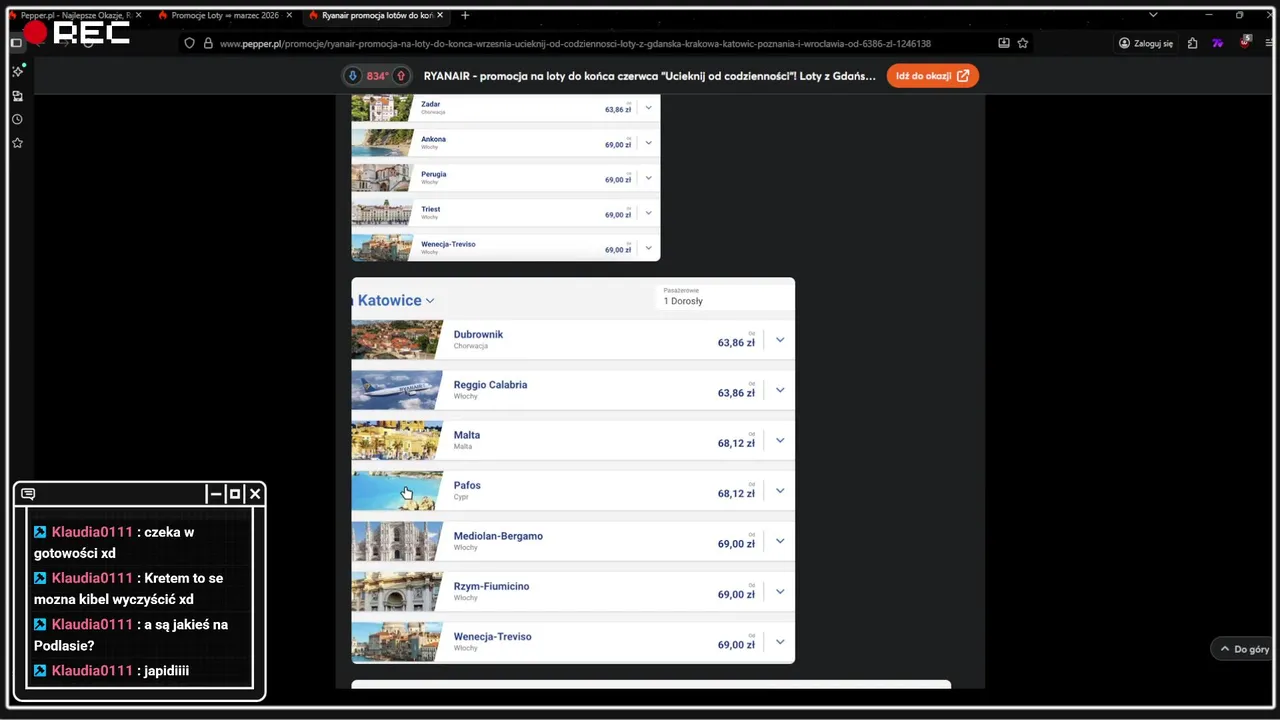
Task: Click the RYANAIR promocja deal title
Action: click(649, 76)
